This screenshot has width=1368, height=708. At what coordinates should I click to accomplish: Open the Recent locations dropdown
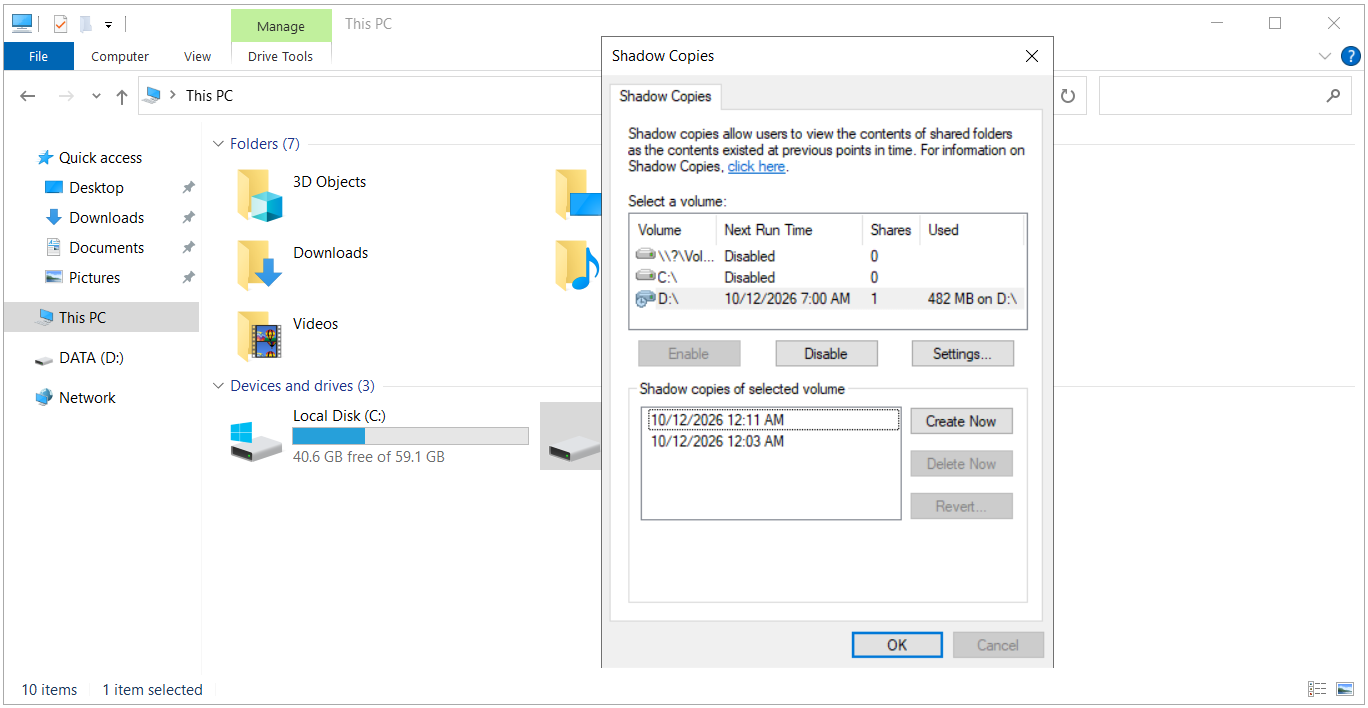pos(96,96)
